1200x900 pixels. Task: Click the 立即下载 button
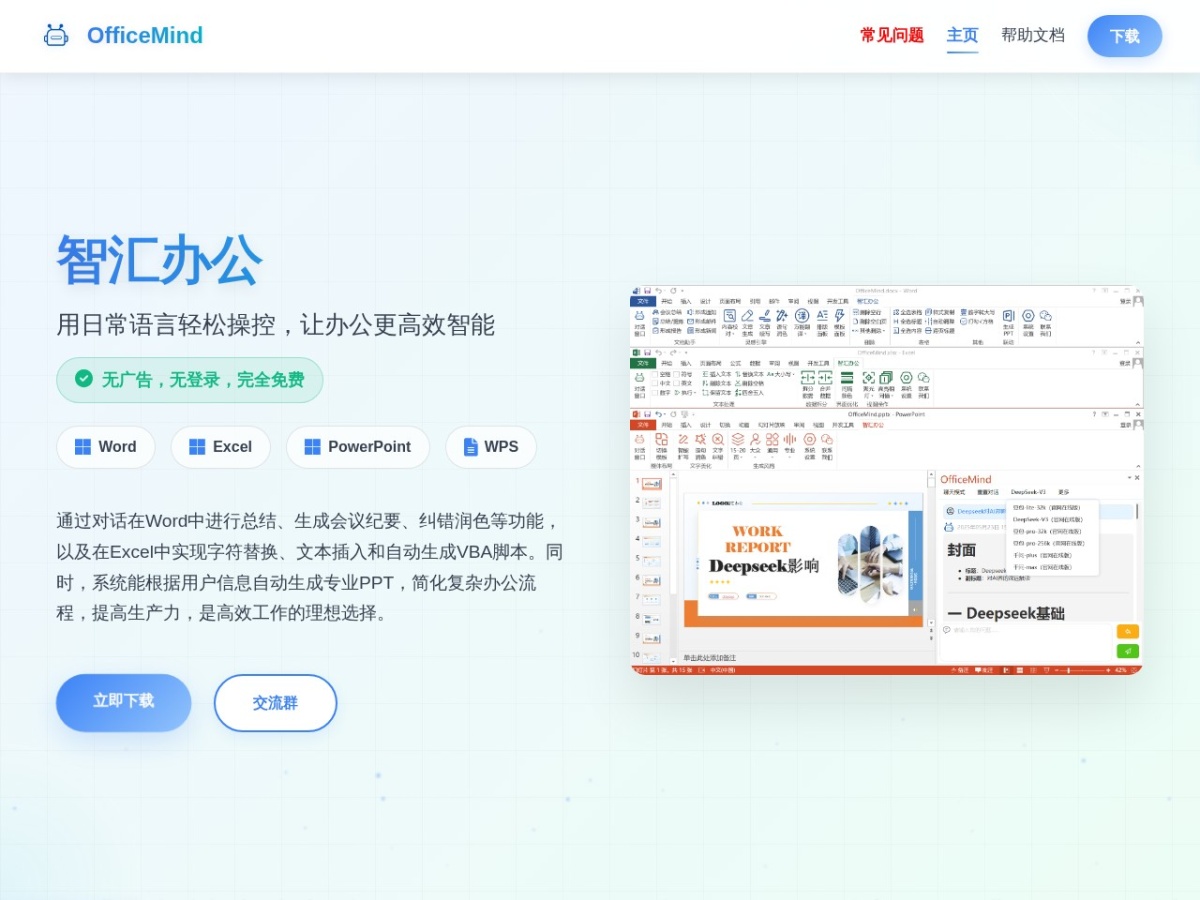(124, 702)
